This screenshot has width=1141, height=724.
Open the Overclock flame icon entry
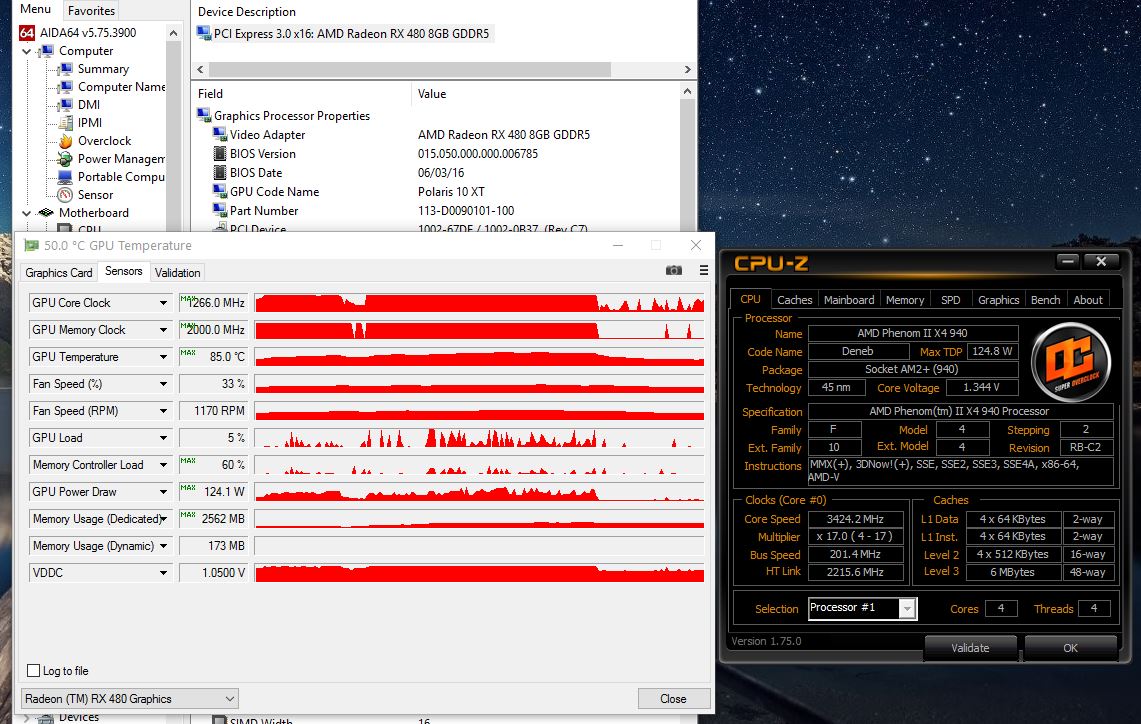65,140
